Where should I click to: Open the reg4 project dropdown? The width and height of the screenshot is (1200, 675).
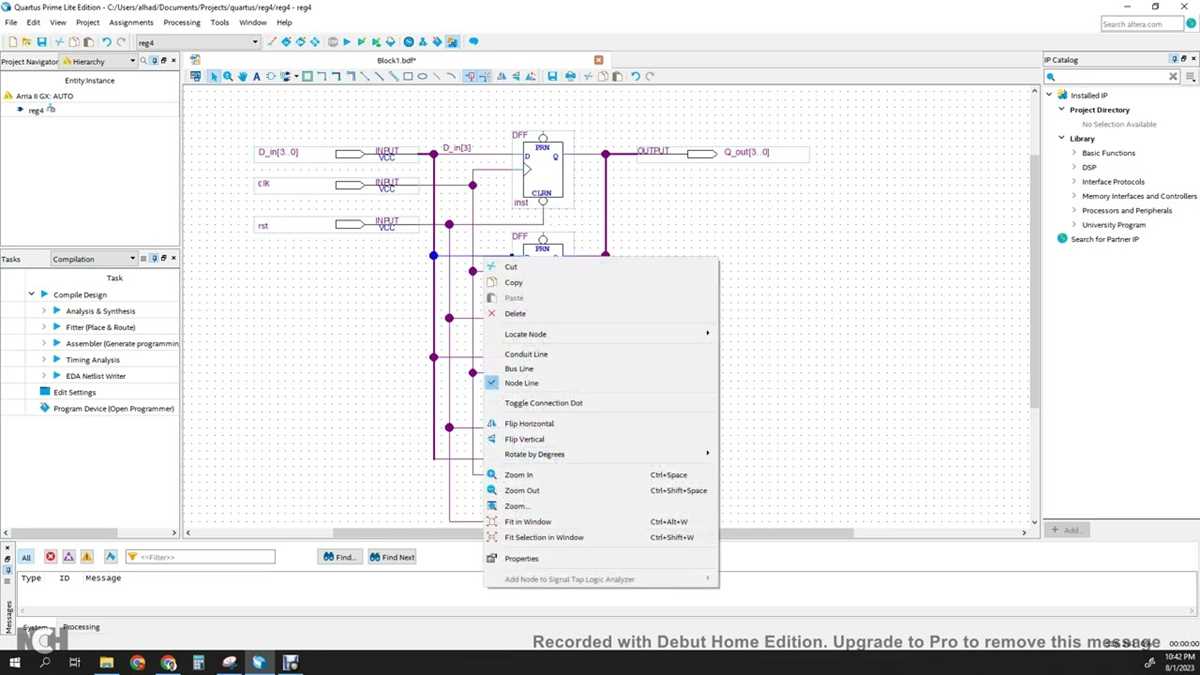(x=255, y=42)
